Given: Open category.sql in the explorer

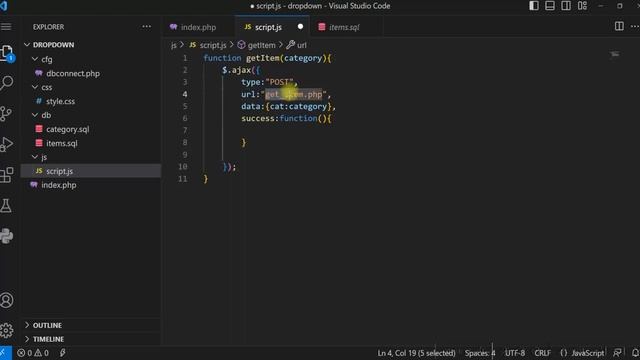Looking at the screenshot, I should [x=91, y=129].
